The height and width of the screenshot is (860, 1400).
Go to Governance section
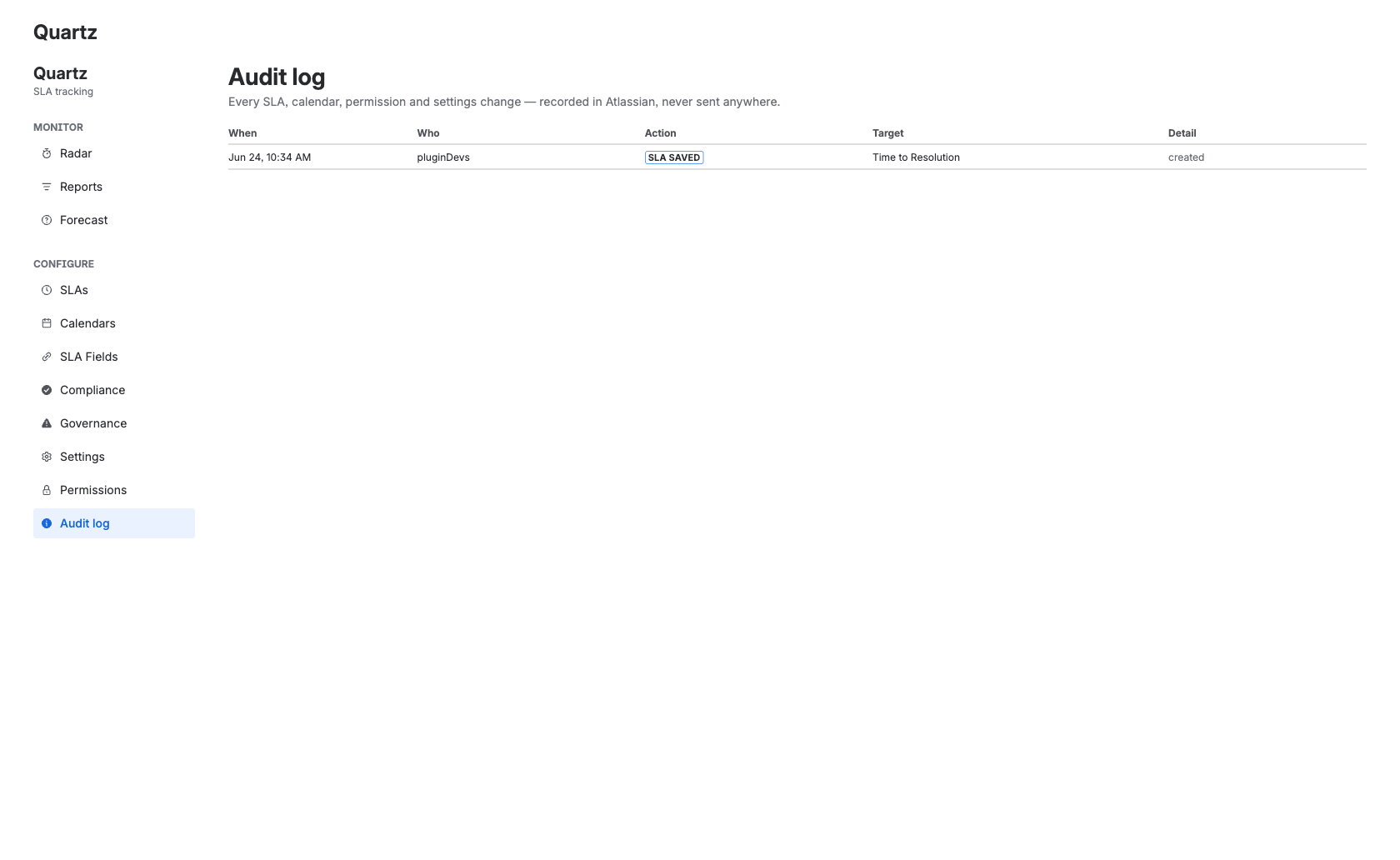pos(114,423)
